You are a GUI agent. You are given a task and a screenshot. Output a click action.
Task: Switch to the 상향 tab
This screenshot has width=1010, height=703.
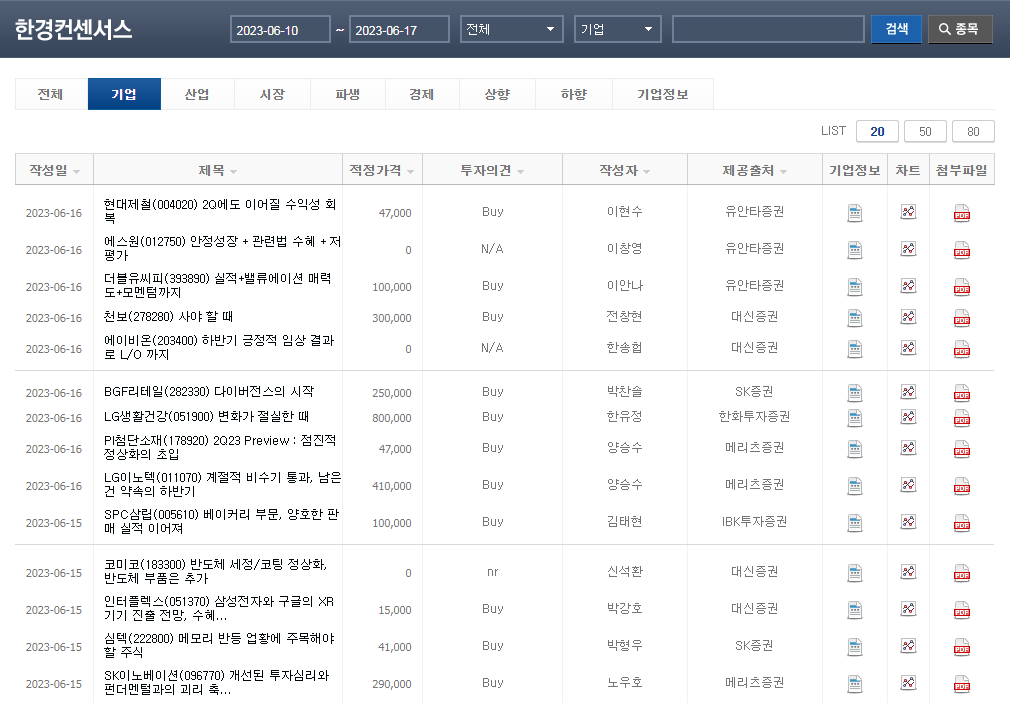(497, 94)
